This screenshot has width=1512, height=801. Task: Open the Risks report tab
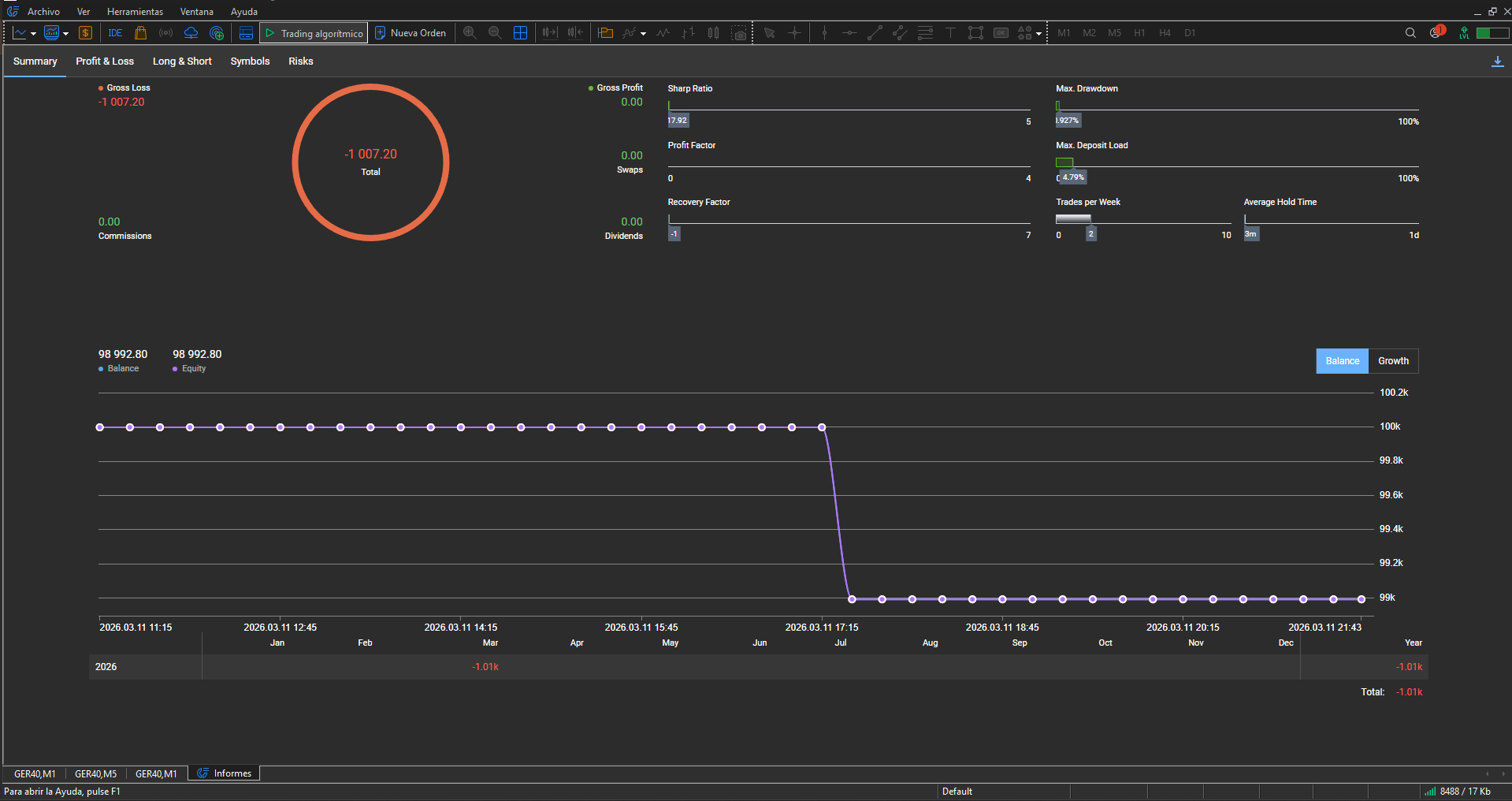(x=300, y=61)
